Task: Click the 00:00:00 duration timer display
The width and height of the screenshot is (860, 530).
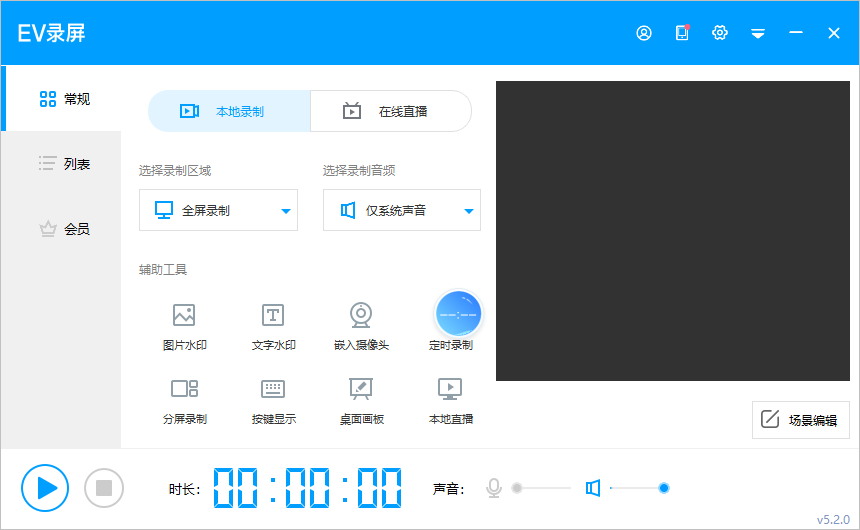Action: coord(307,488)
